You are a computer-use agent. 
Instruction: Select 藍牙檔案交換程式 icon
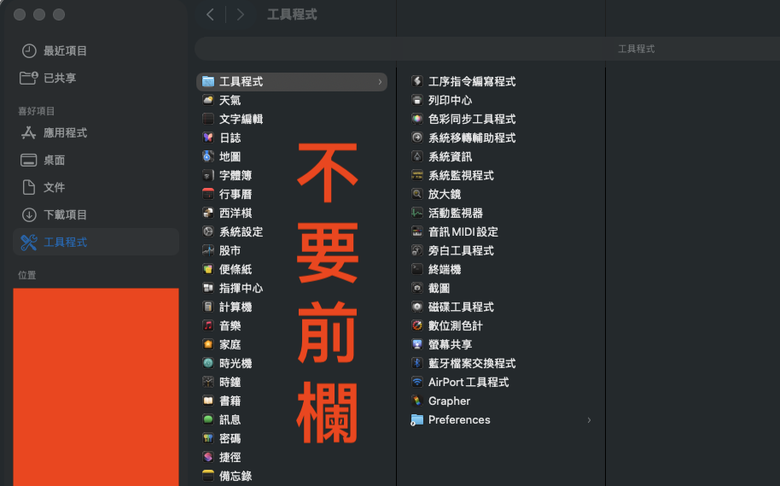tap(417, 363)
